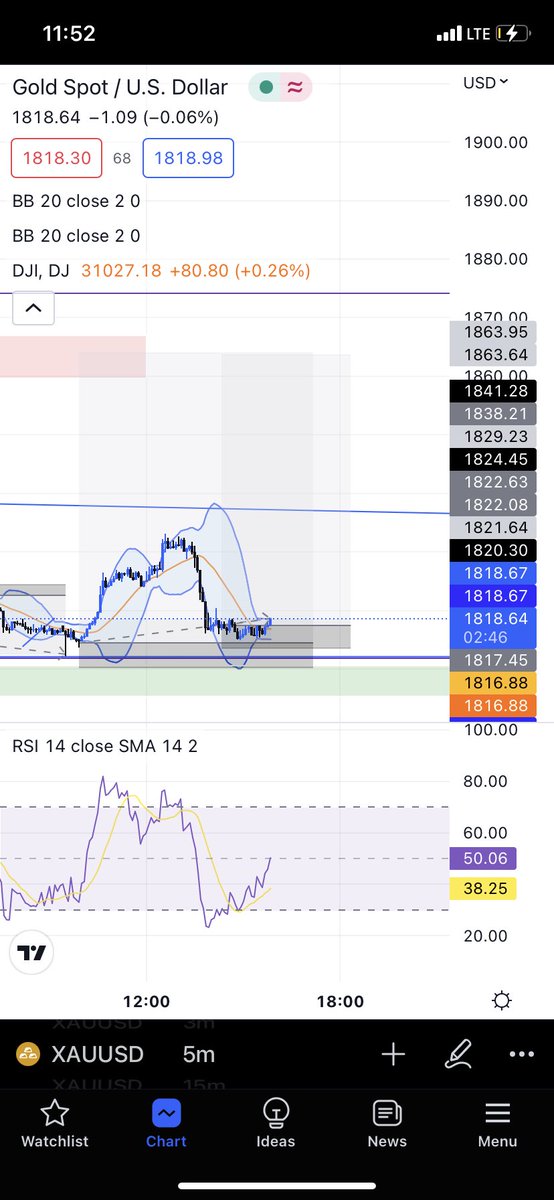Select the RSI 14 close SMA 14 2 legend

pos(104,746)
